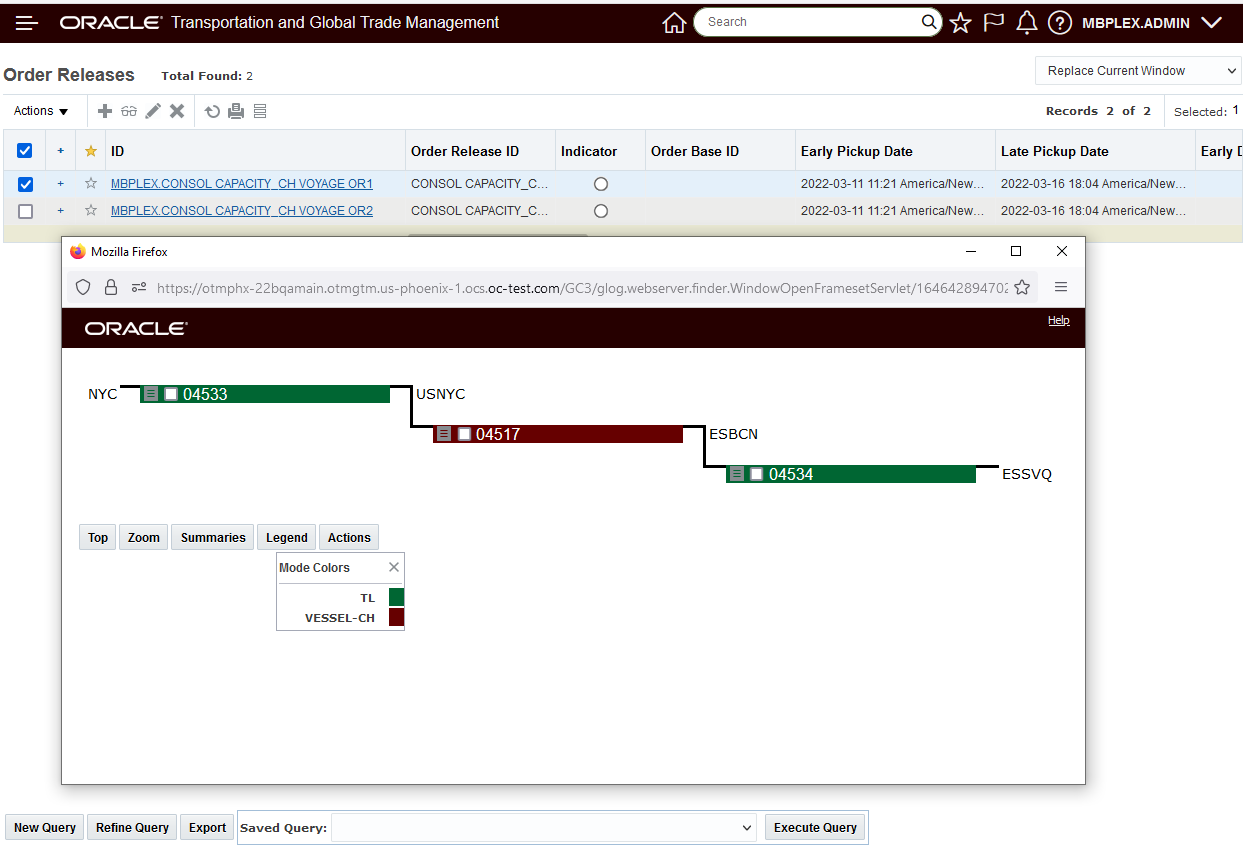Open the Summaries menu button
The width and height of the screenshot is (1243, 853).
[x=213, y=538]
